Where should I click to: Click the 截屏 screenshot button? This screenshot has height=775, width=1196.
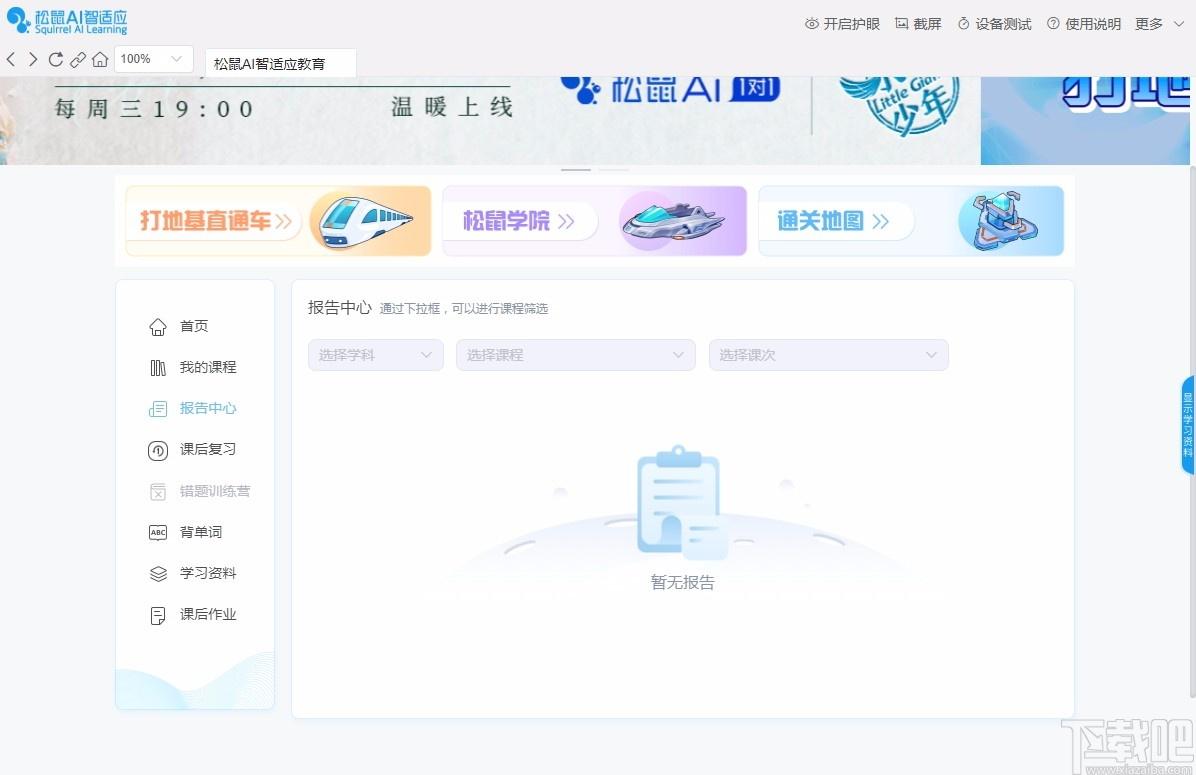(x=918, y=24)
